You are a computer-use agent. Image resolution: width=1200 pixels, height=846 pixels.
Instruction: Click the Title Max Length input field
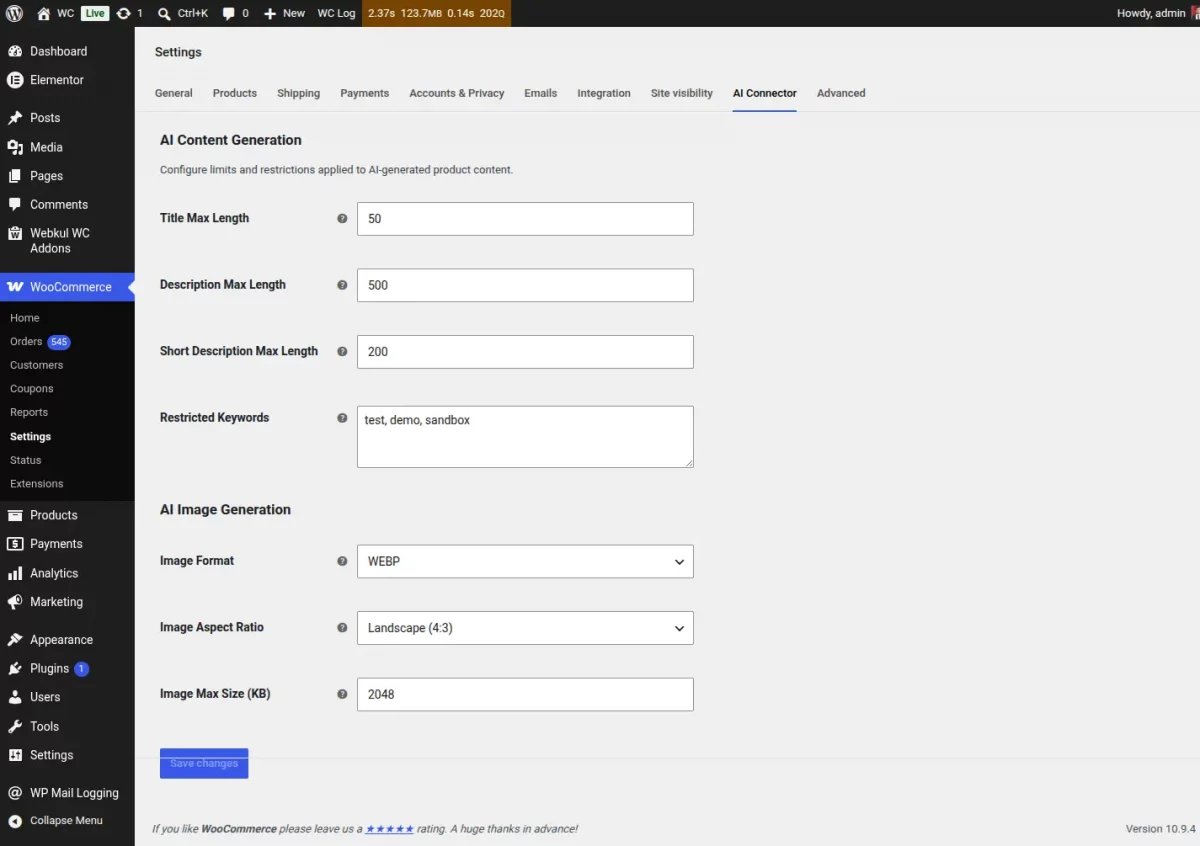525,219
